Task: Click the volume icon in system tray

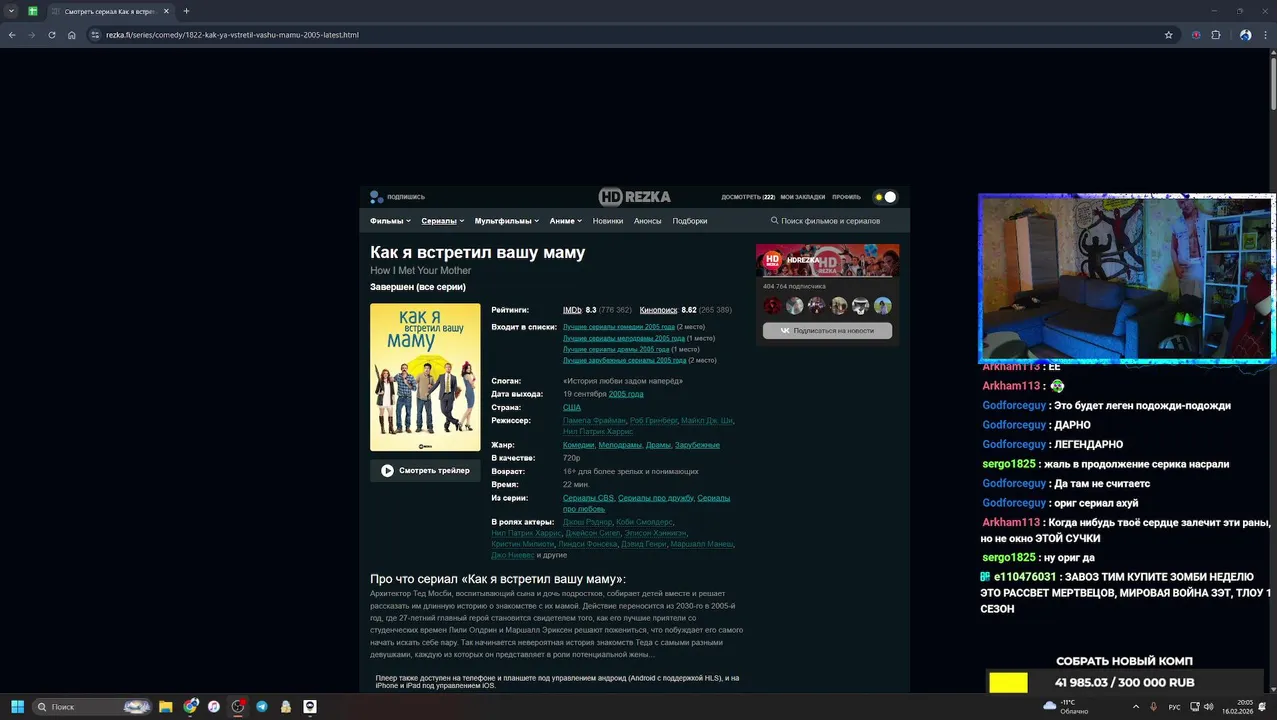Action: pos(1209,707)
